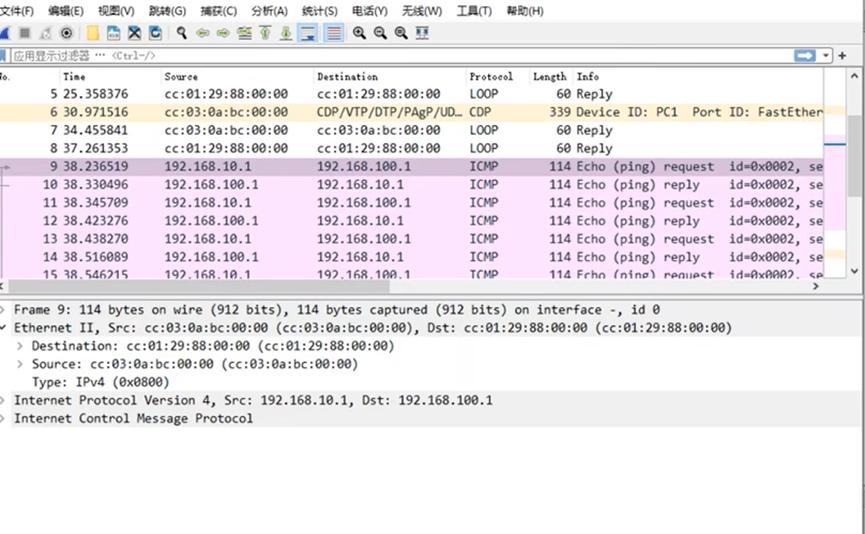Expand the Destination cc:01:29:88:00:00 field
The width and height of the screenshot is (865, 534).
tap(20, 346)
